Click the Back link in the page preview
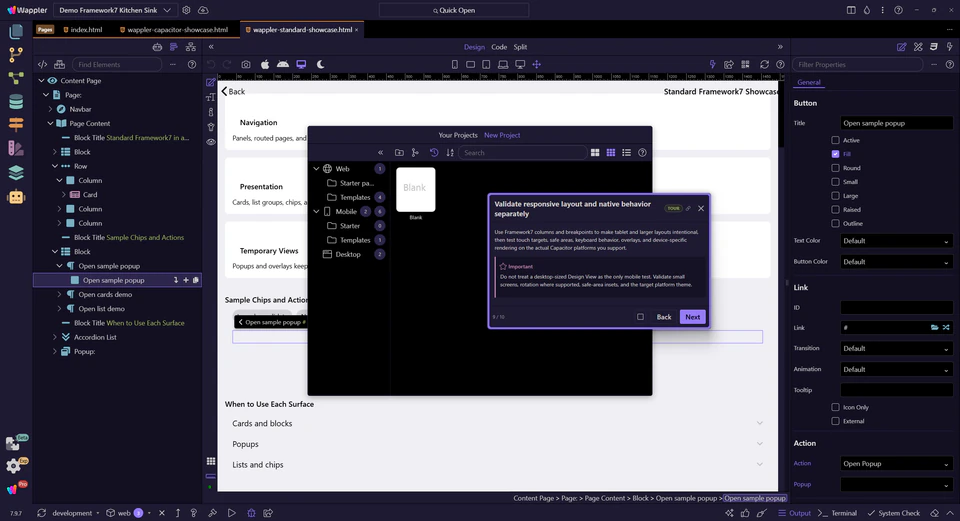The image size is (960, 521). point(233,91)
